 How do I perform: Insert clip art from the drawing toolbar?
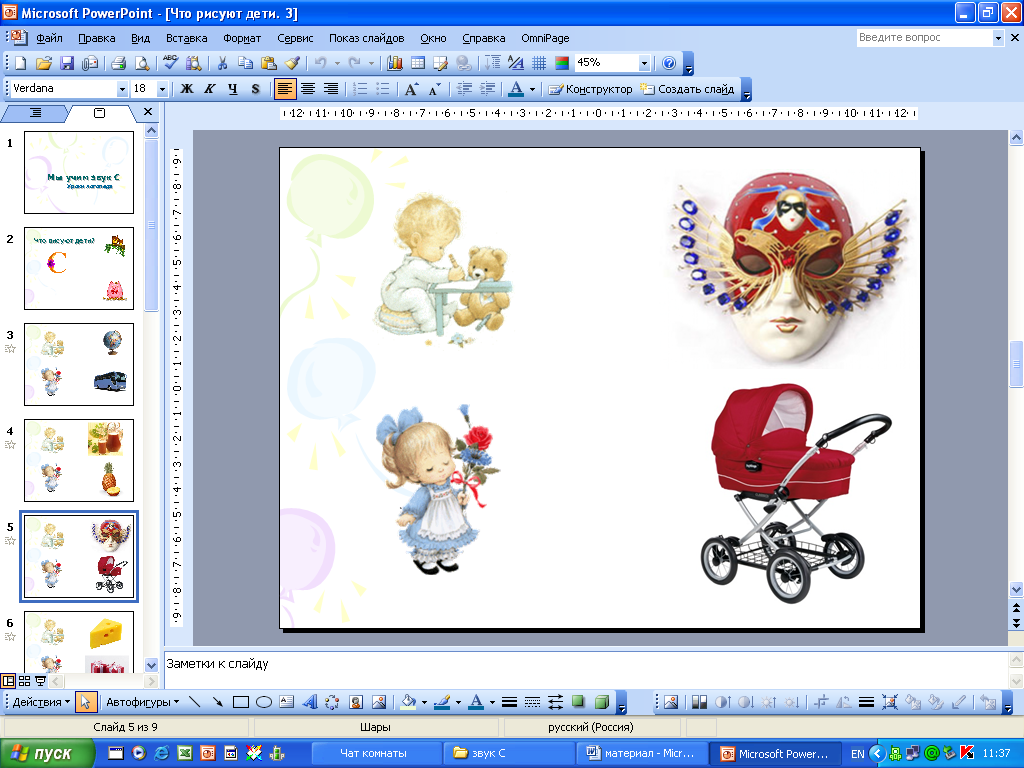pyautogui.click(x=356, y=702)
